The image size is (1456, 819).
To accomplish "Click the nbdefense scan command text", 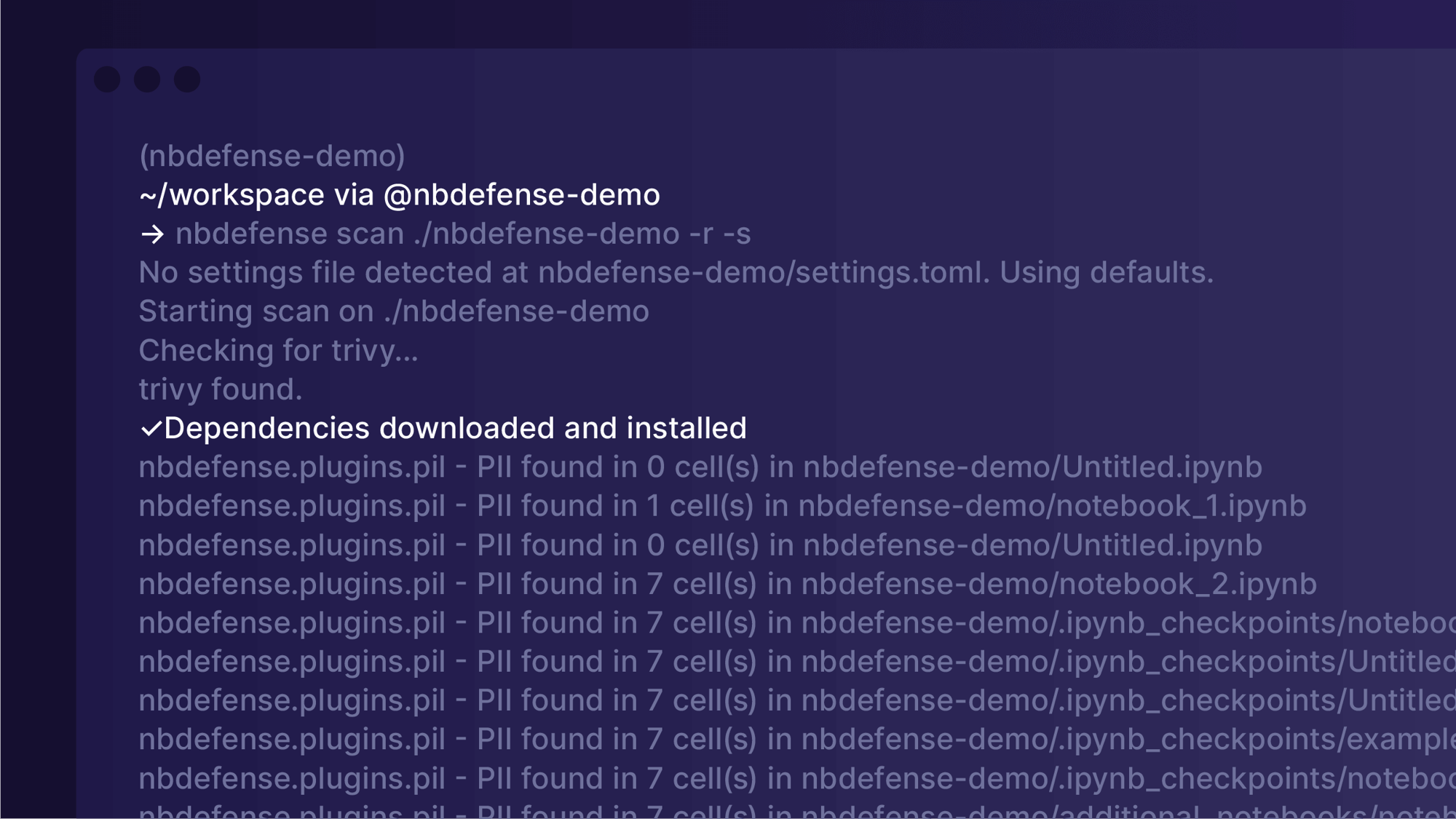I will click(x=289, y=234).
